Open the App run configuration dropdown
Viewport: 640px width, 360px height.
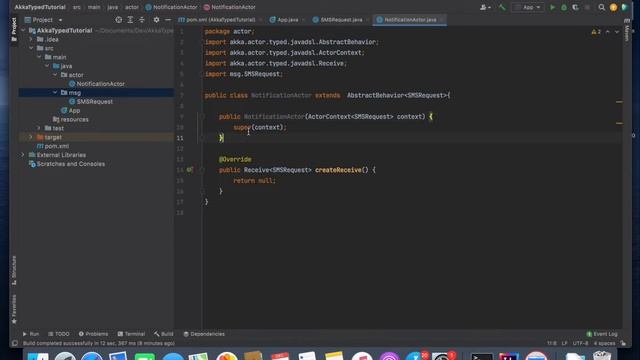point(528,7)
